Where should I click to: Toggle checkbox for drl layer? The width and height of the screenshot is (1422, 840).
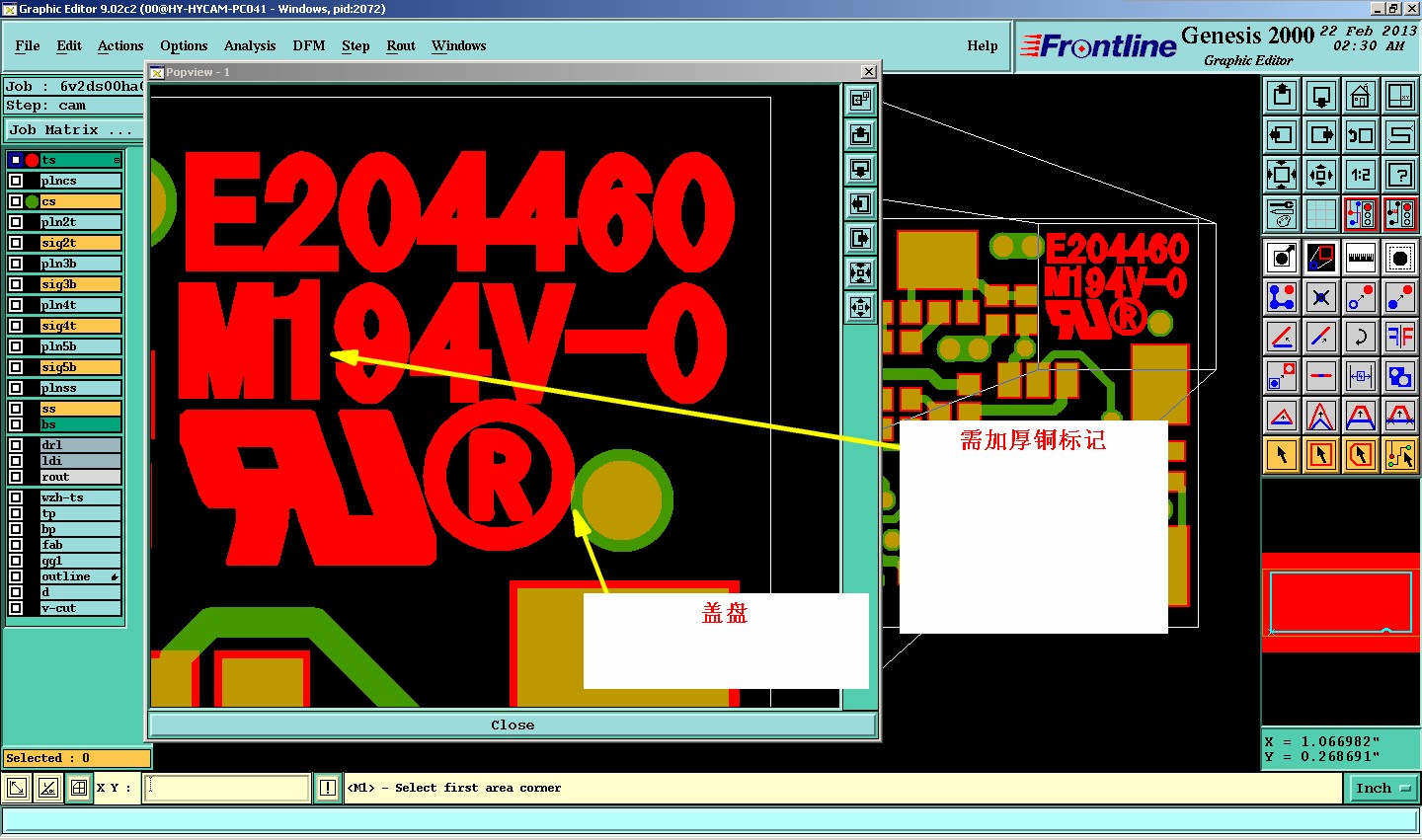(16, 445)
